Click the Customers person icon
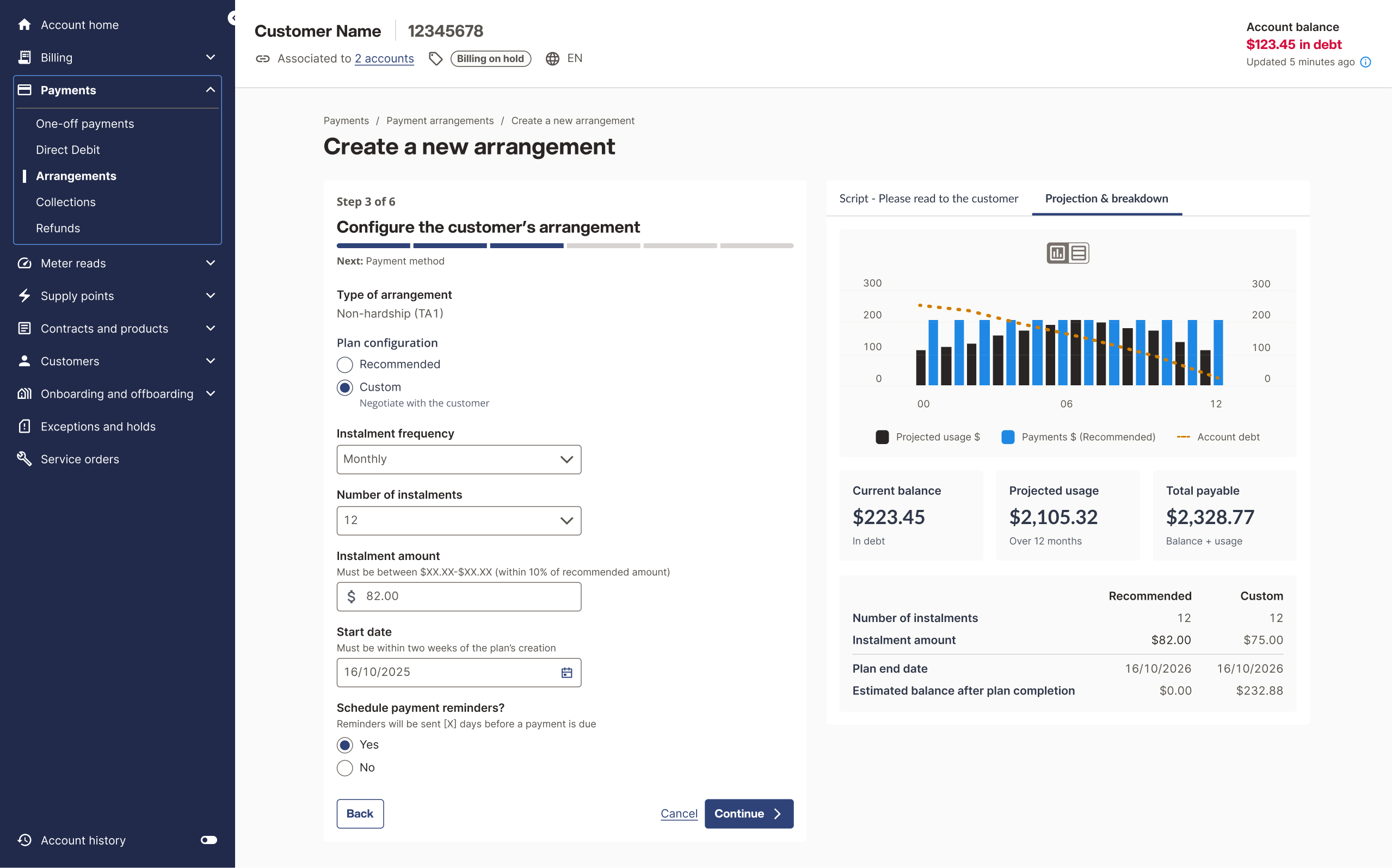Viewport: 1392px width, 868px height. click(24, 361)
